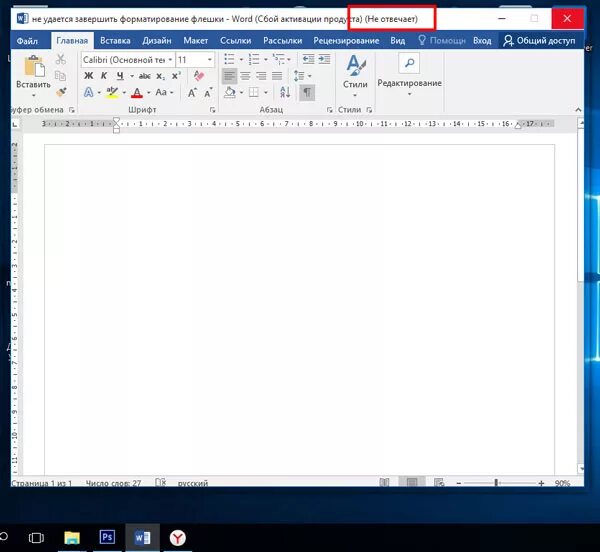Viewport: 600px width, 552px height.
Task: Switch to Рассылки tab
Action: click(x=282, y=41)
